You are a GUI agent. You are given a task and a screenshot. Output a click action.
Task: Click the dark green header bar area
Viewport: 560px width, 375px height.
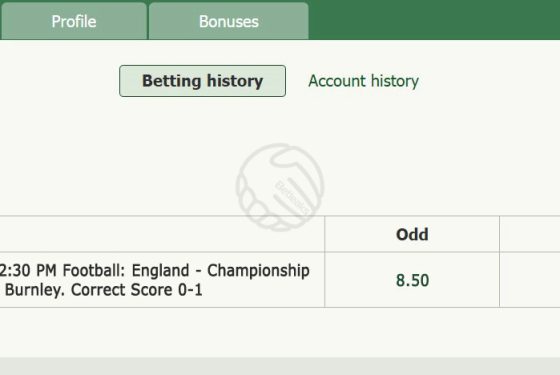434,20
